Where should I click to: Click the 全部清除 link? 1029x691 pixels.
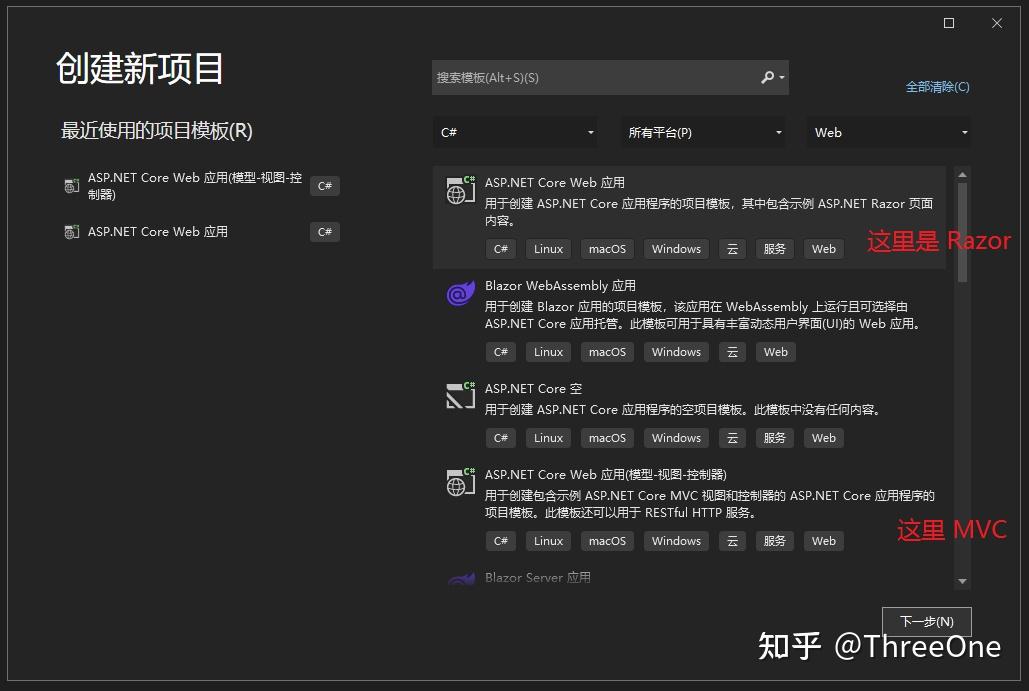[938, 87]
